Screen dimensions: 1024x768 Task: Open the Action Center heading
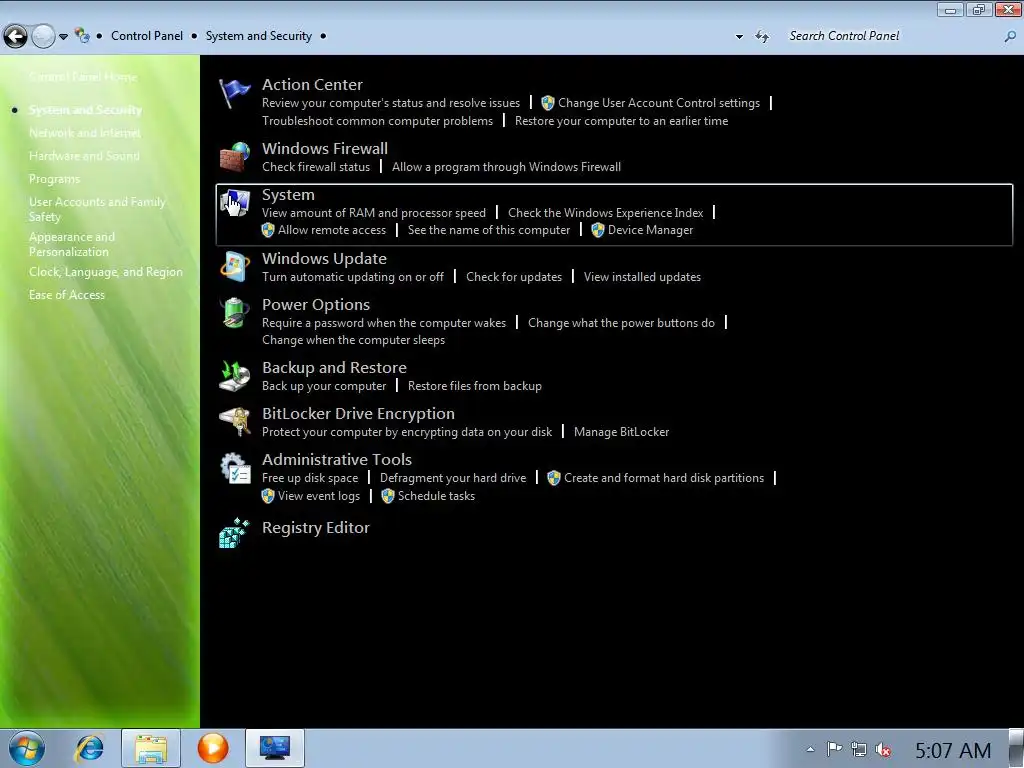(312, 84)
